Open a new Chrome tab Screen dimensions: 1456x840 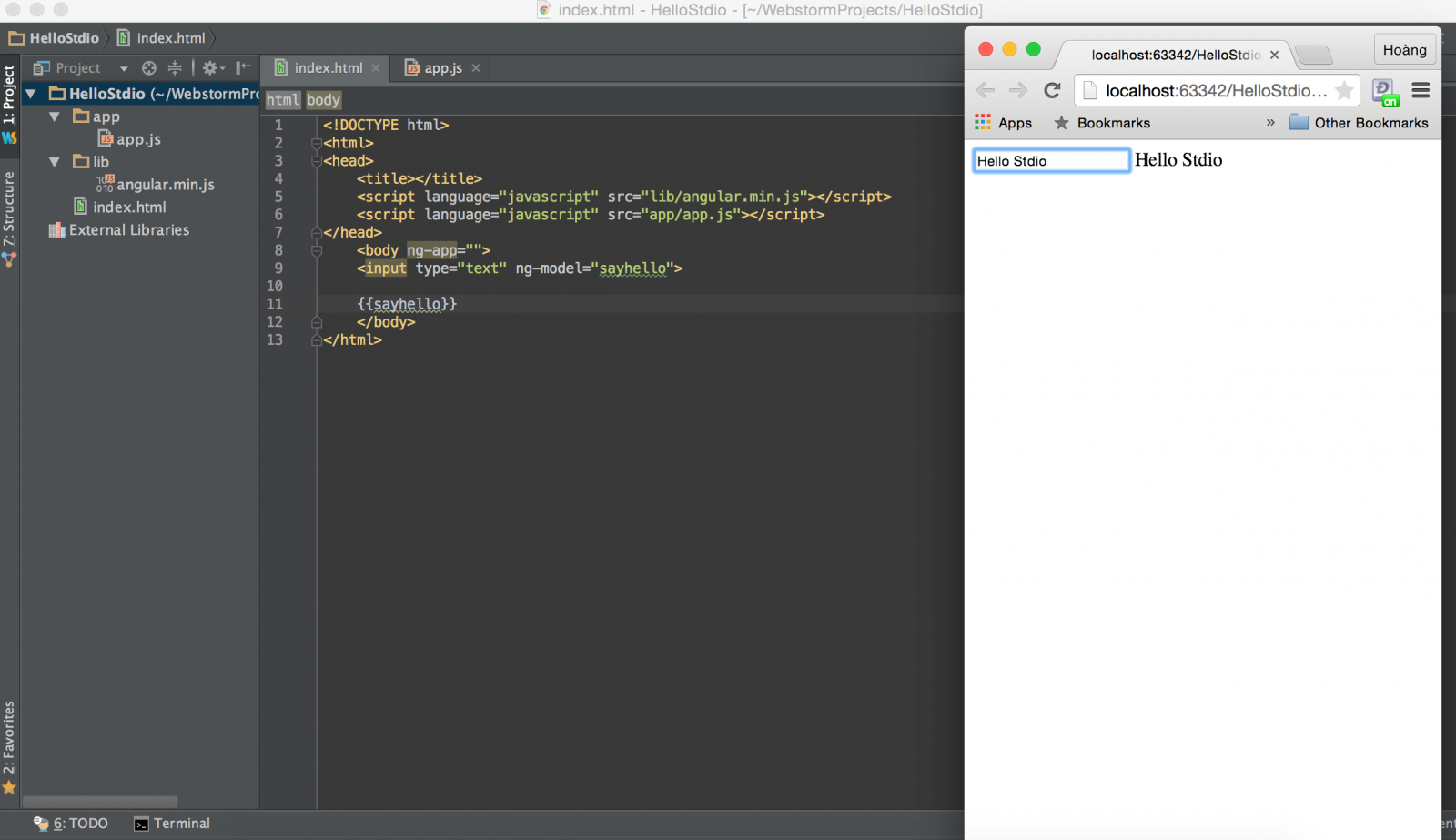click(1314, 55)
